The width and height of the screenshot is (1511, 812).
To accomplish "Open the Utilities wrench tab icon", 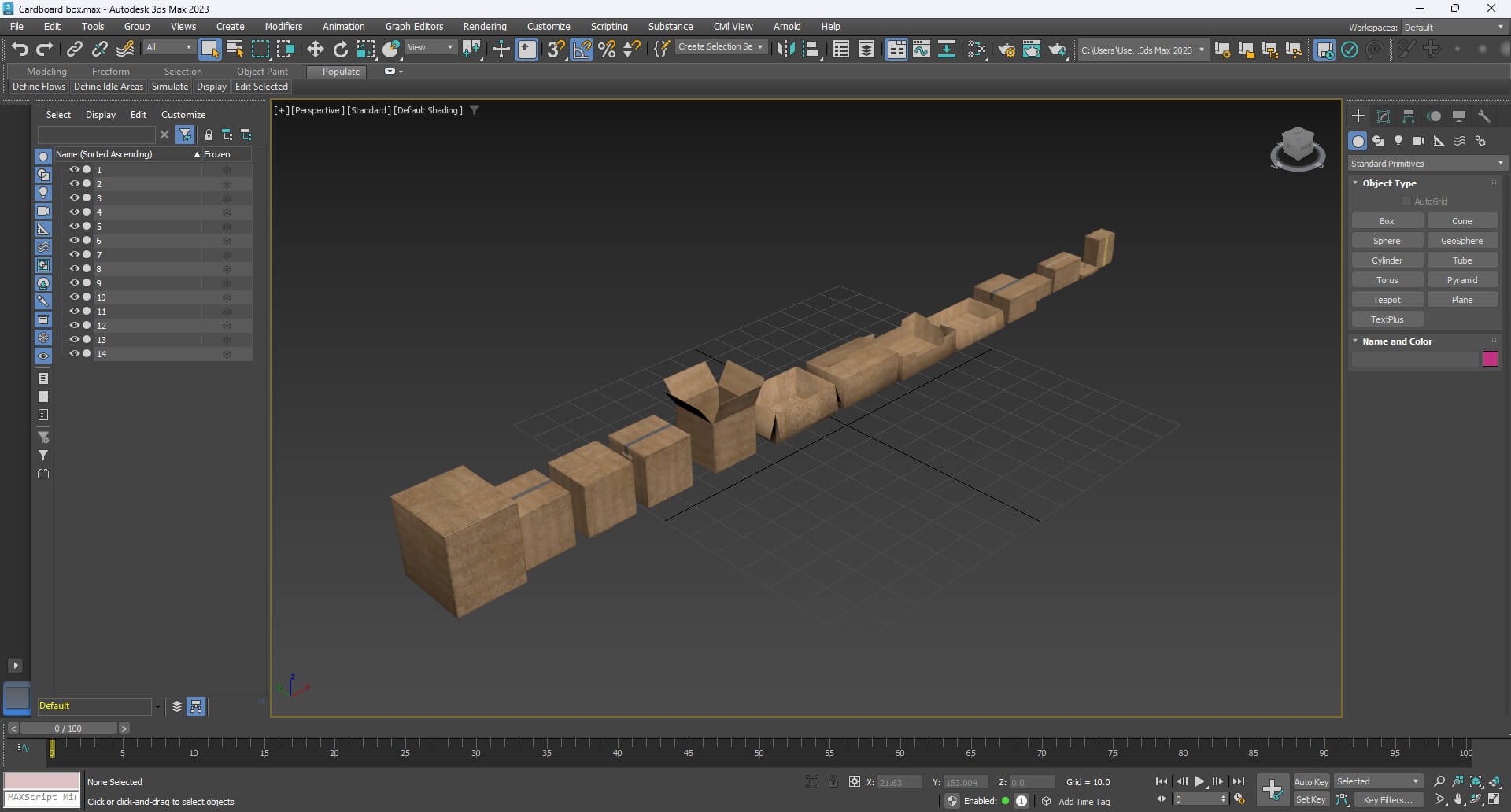I will 1484,116.
